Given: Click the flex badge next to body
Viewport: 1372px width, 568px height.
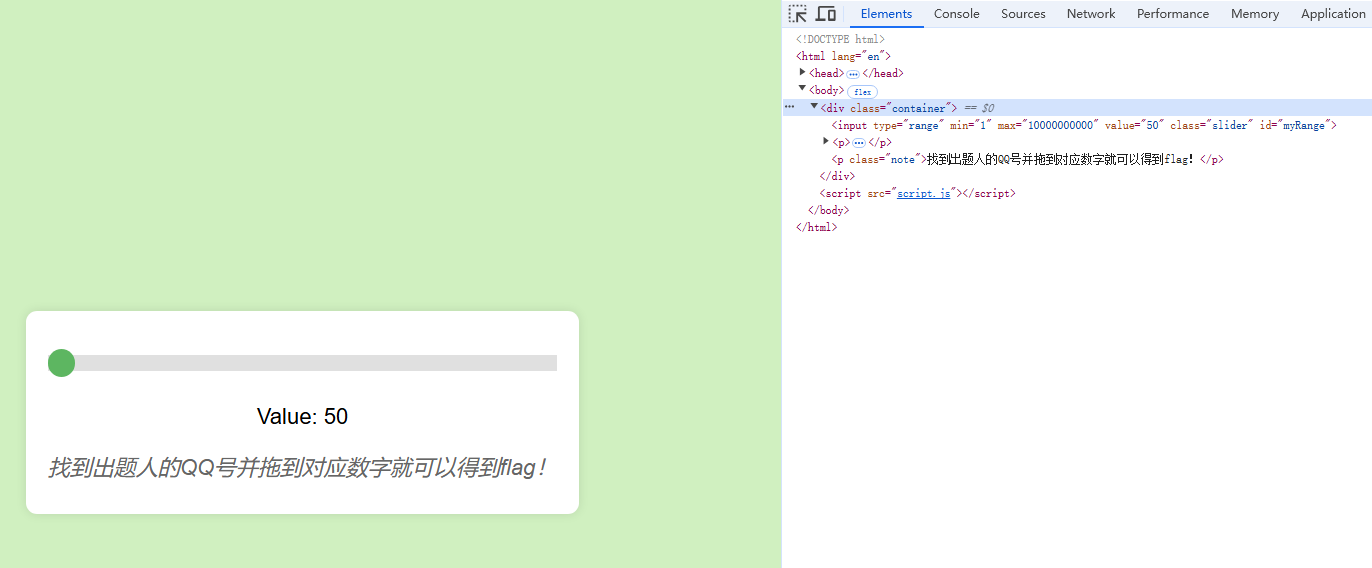Looking at the screenshot, I should [862, 91].
